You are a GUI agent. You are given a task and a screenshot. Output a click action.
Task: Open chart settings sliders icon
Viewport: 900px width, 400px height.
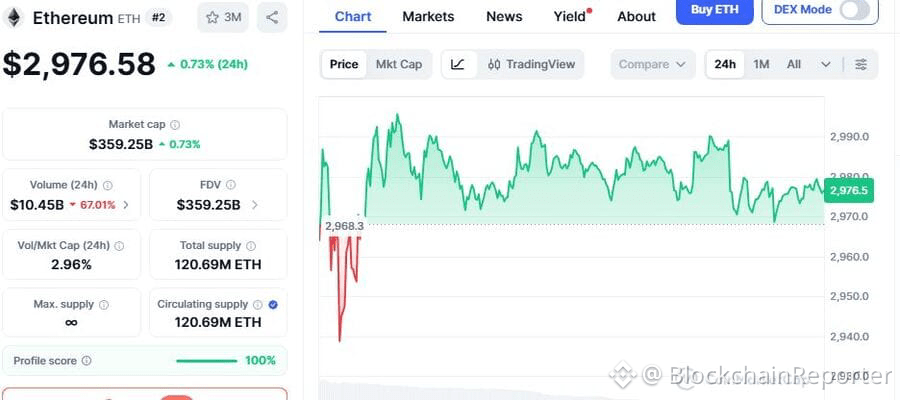point(861,64)
